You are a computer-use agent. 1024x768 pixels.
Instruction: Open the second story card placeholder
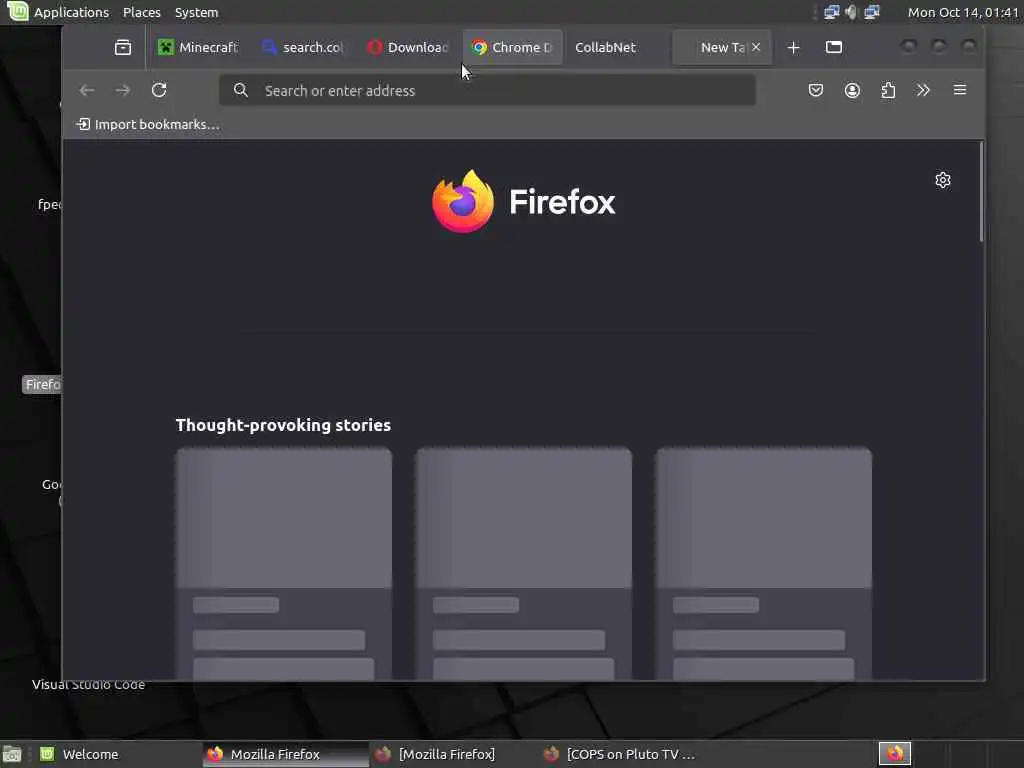pos(524,564)
